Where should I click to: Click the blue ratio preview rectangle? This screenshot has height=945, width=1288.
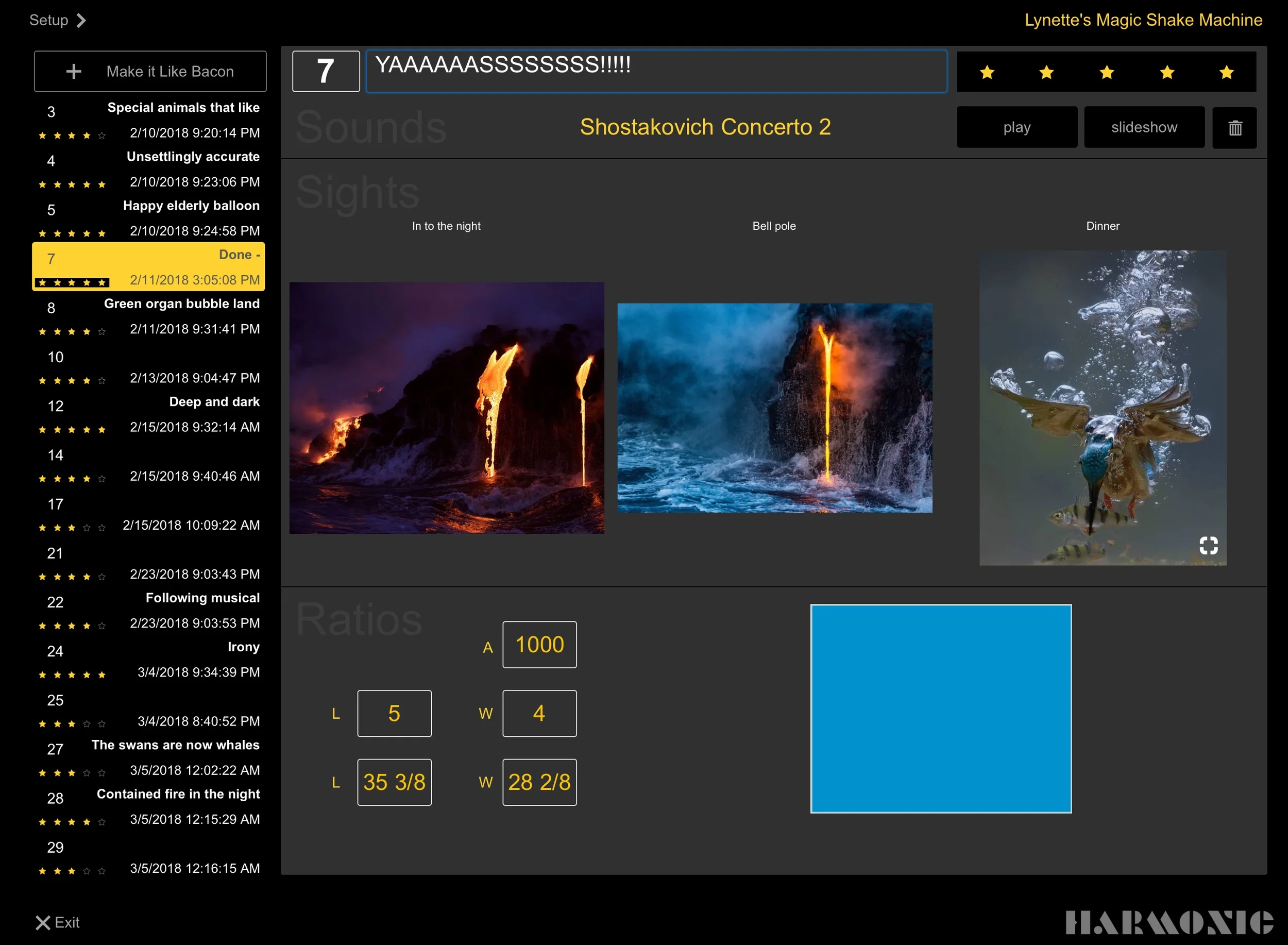[940, 708]
